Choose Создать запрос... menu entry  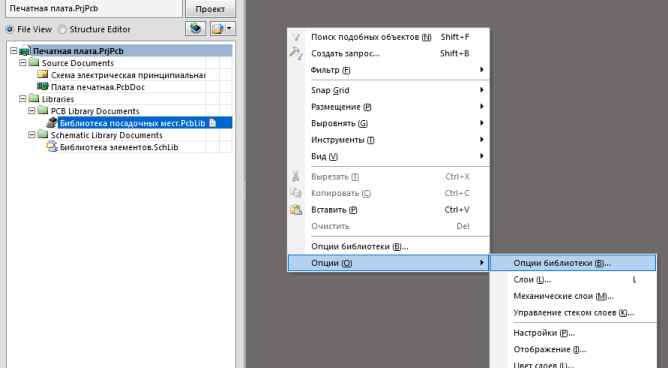point(389,53)
